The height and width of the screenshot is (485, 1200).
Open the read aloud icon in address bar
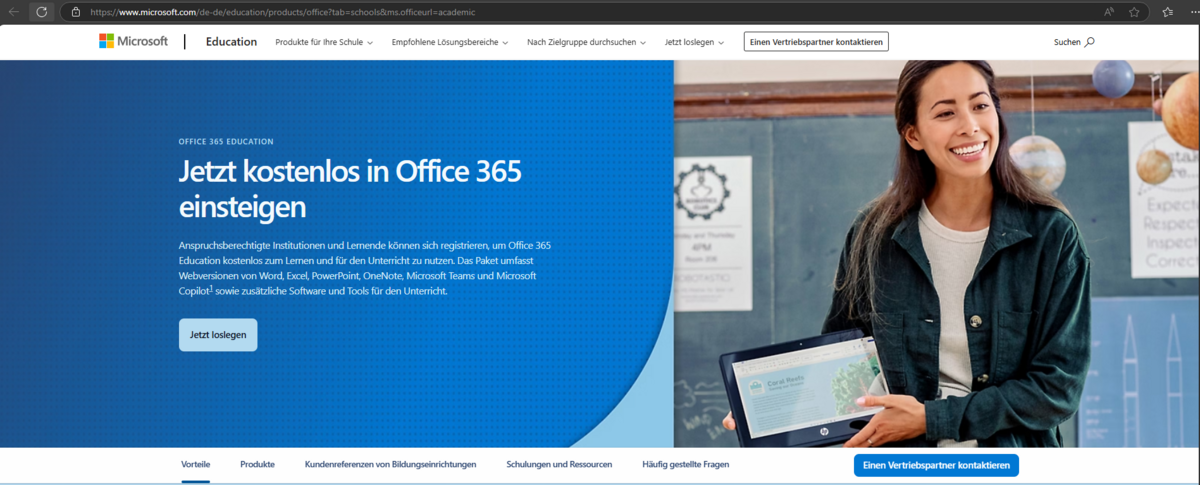click(1109, 12)
